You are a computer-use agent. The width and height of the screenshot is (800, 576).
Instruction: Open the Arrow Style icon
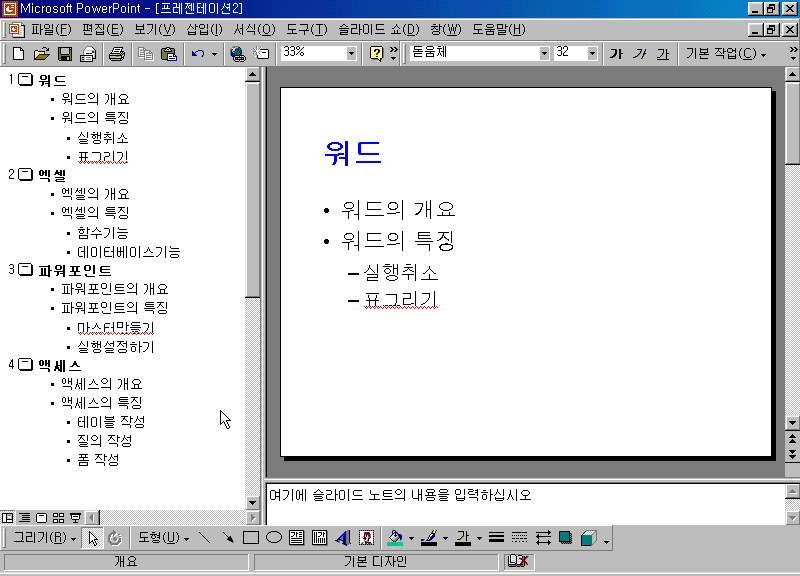click(543, 538)
